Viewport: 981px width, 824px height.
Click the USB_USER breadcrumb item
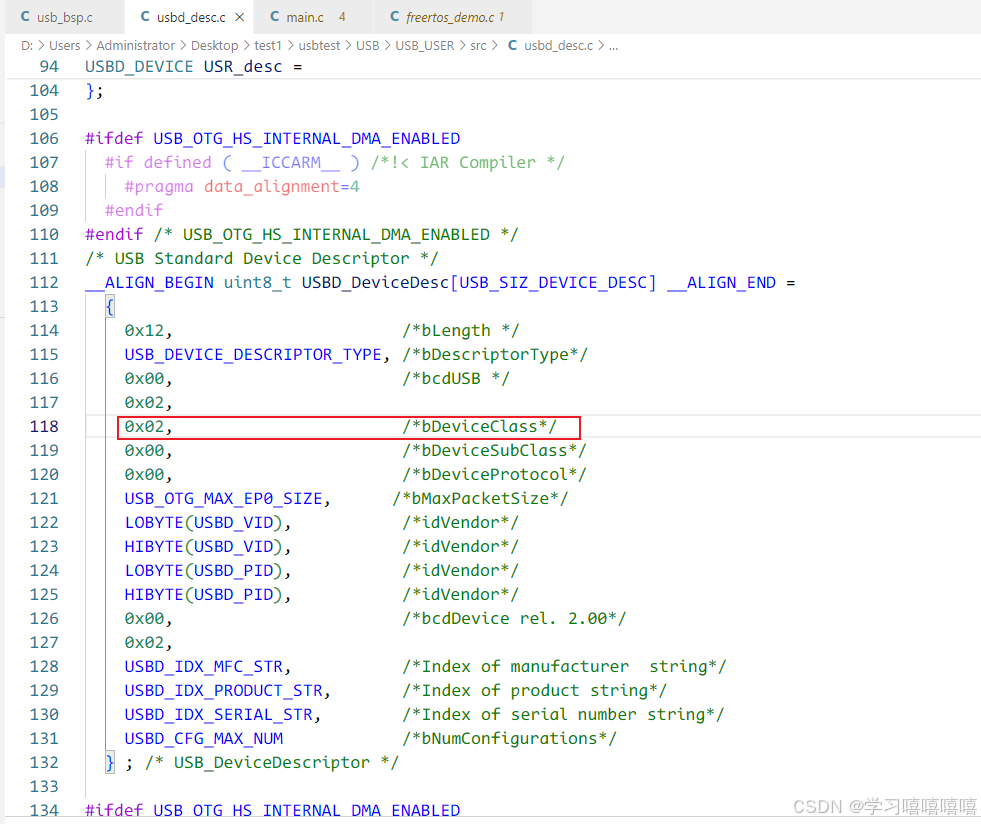pyautogui.click(x=425, y=45)
